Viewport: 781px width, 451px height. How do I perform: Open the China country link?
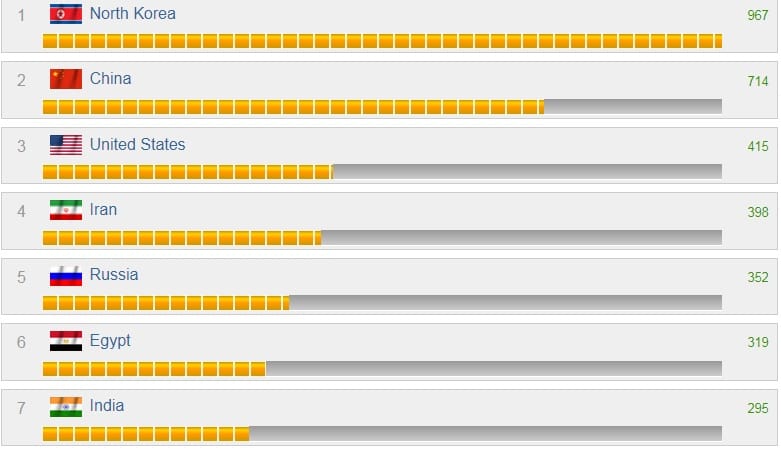coord(110,79)
